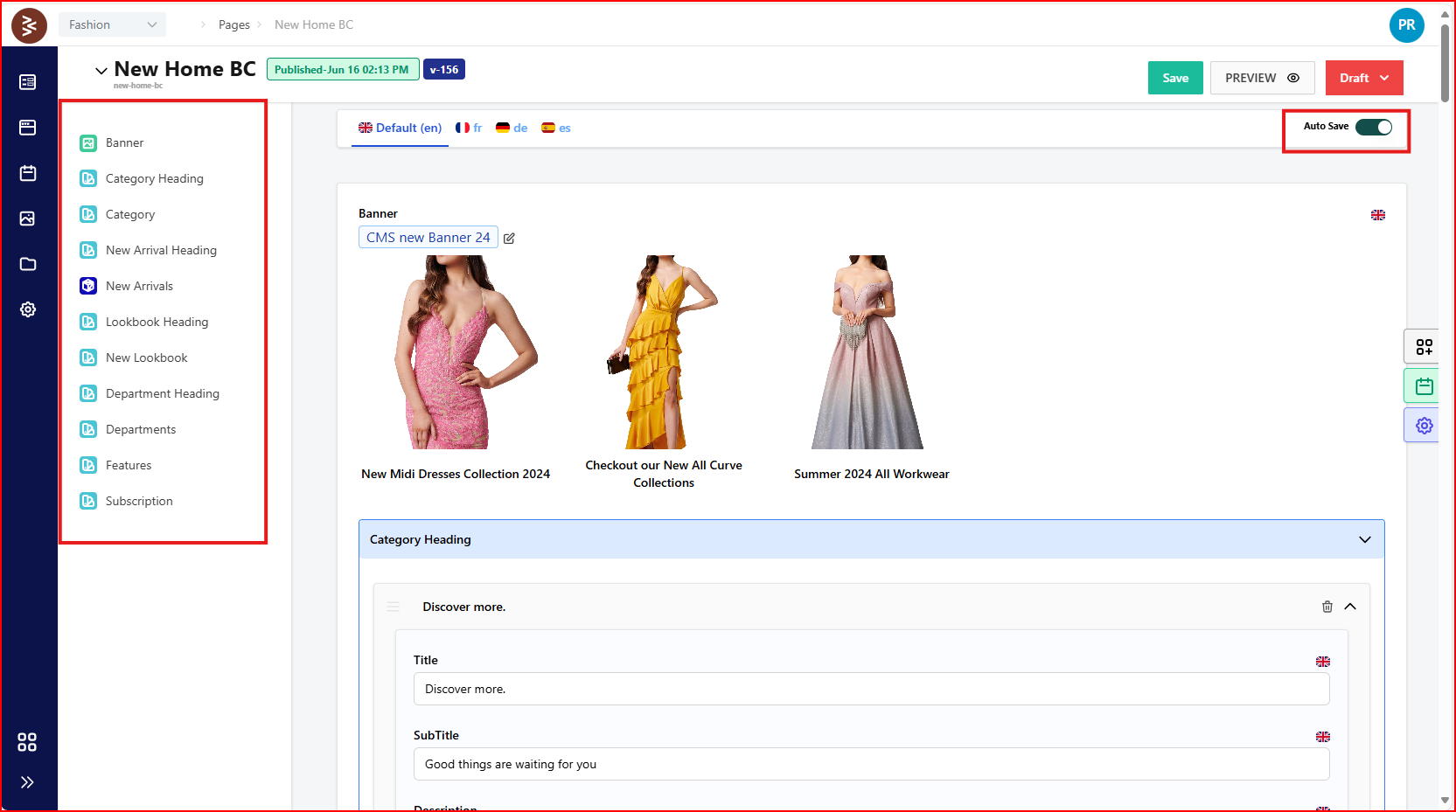This screenshot has width=1456, height=812.
Task: Open the folder icon in left sidebar
Action: click(x=28, y=264)
